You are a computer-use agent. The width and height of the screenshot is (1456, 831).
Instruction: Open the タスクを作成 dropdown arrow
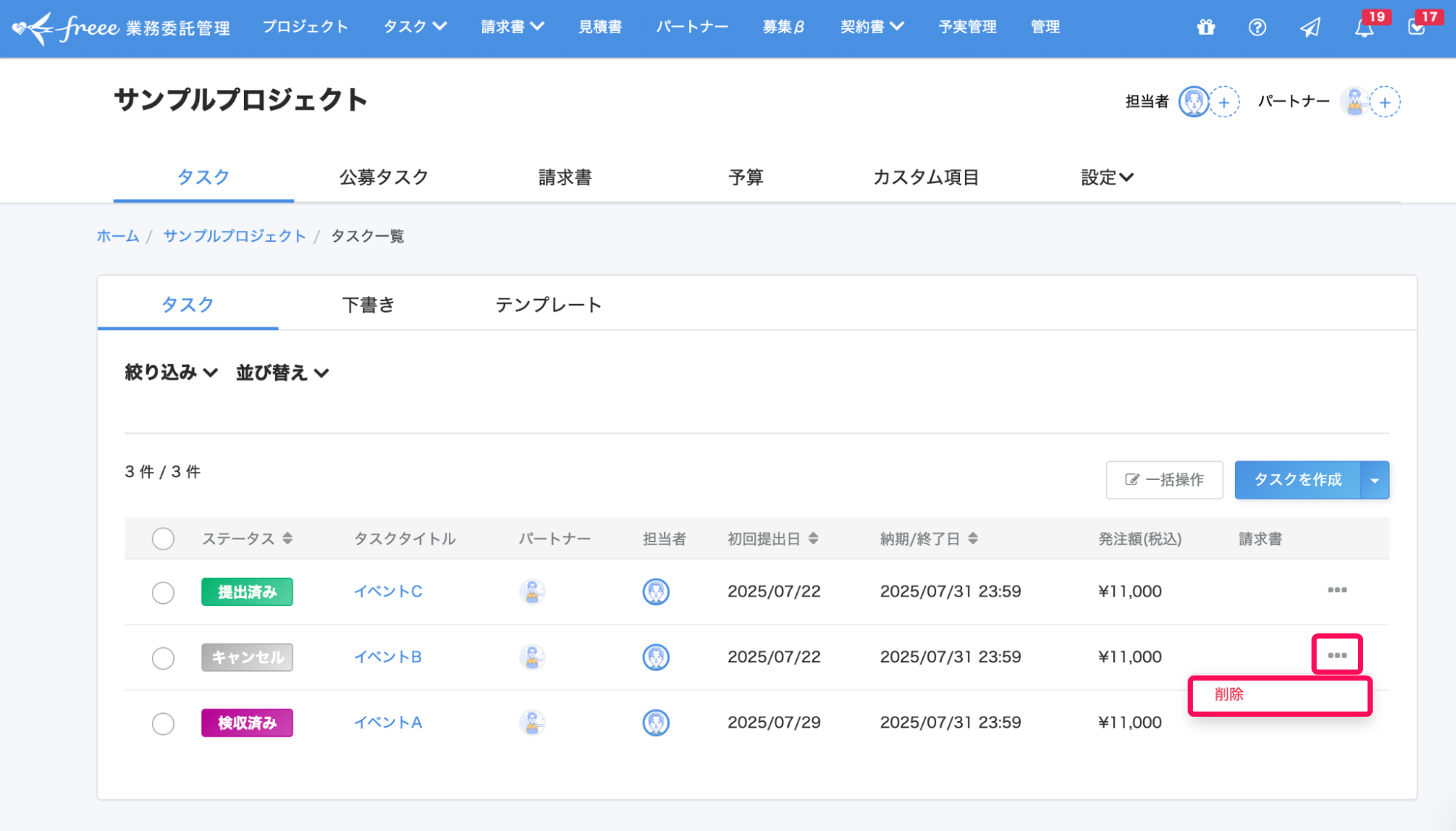1375,480
